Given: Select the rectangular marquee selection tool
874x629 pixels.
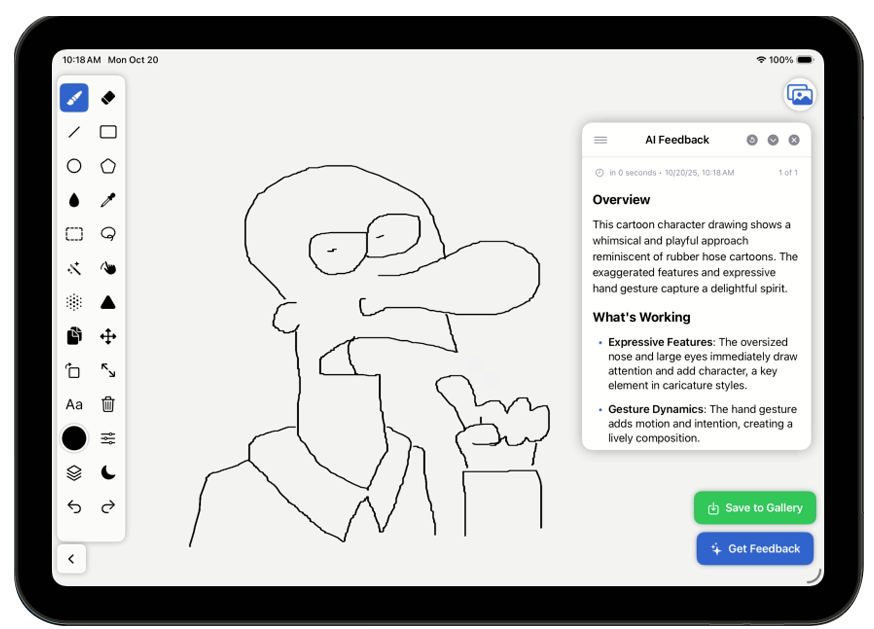Looking at the screenshot, I should point(74,234).
